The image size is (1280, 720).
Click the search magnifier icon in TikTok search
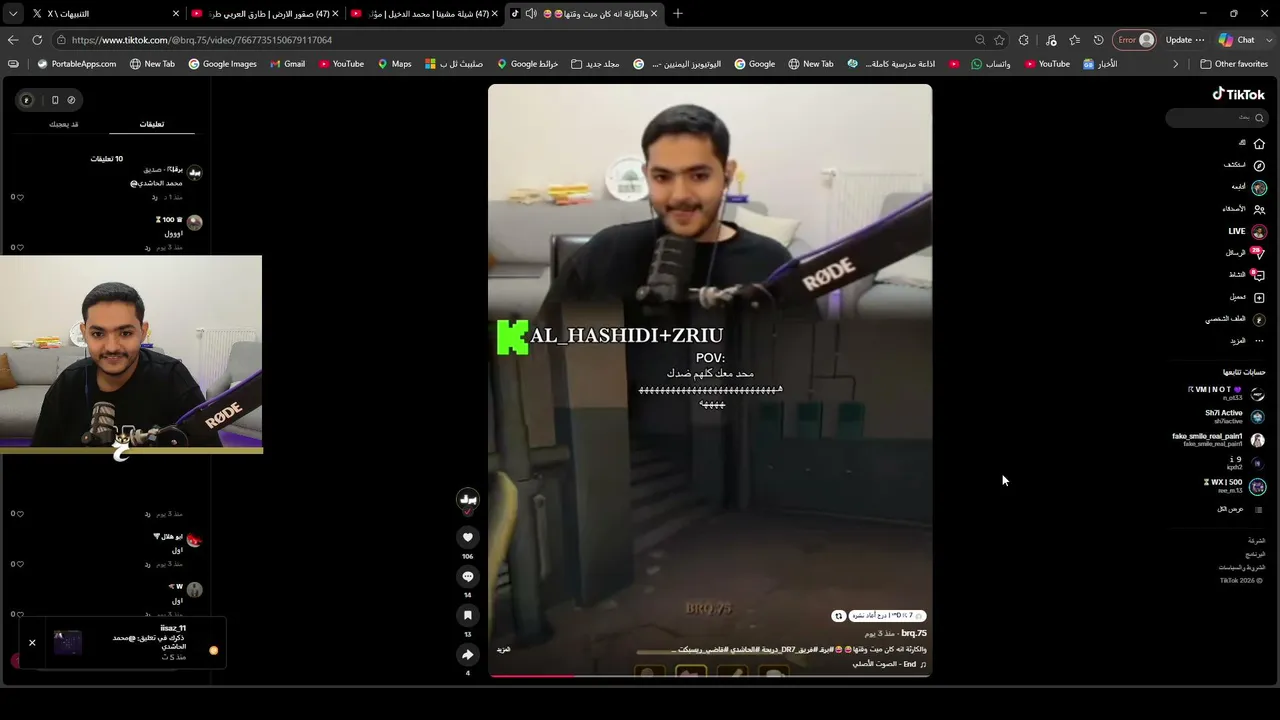coord(1259,118)
